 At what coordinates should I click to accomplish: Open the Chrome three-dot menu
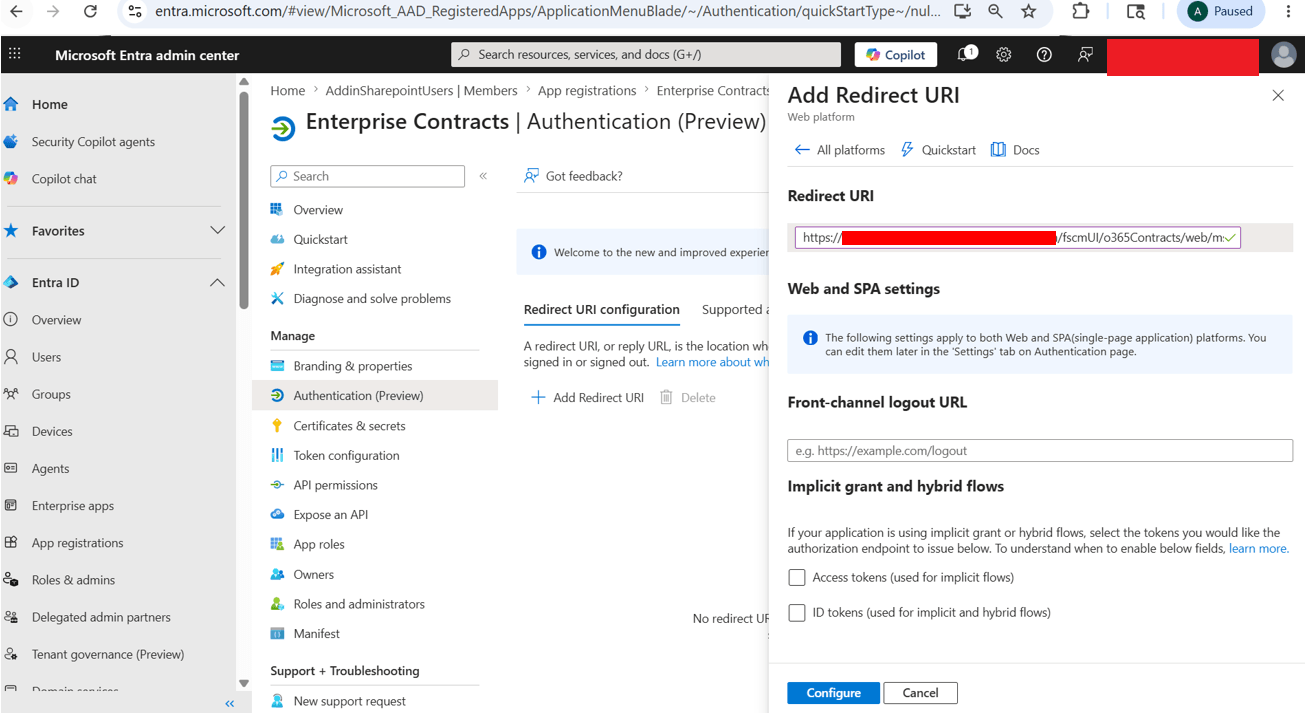pos(1288,11)
